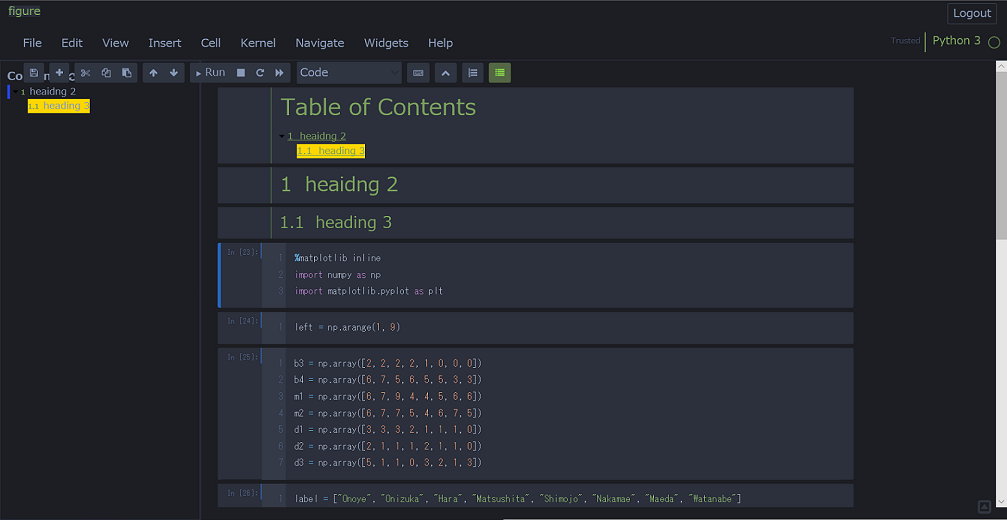Open the command palette keyboard icon
Screen dimensions: 1007x520
tap(418, 73)
